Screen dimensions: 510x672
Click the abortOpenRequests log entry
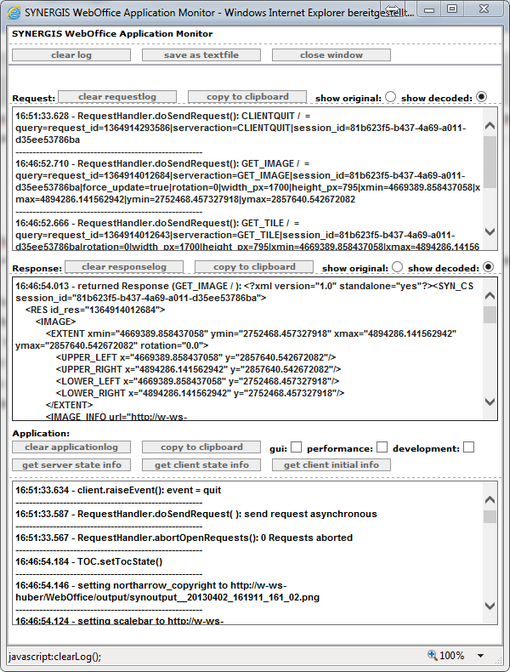tap(184, 538)
